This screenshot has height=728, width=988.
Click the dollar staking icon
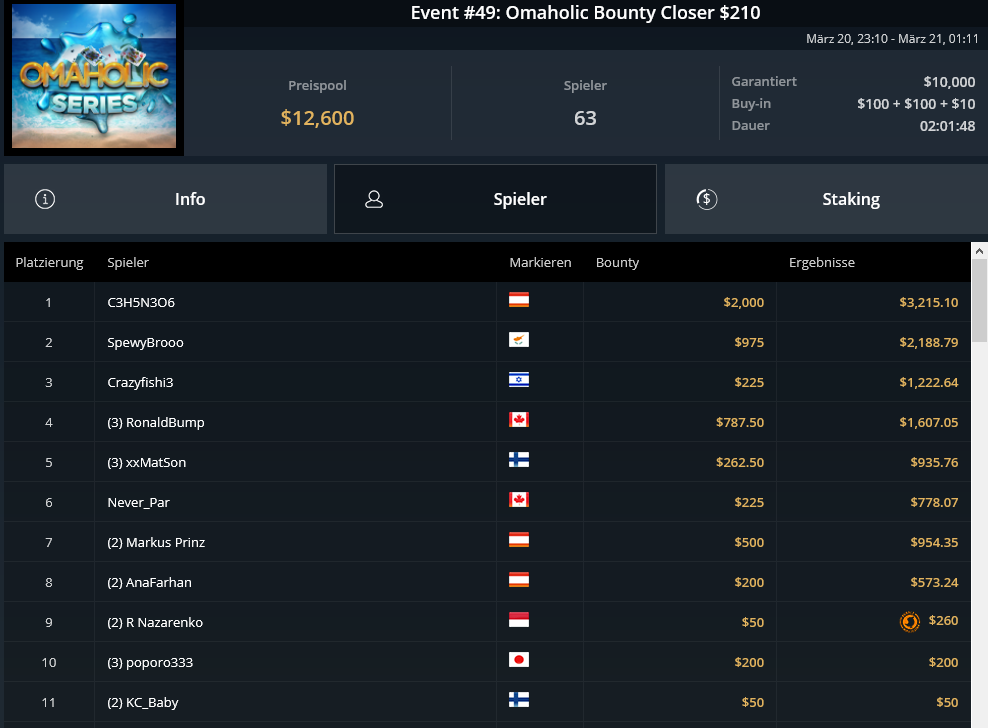[706, 199]
